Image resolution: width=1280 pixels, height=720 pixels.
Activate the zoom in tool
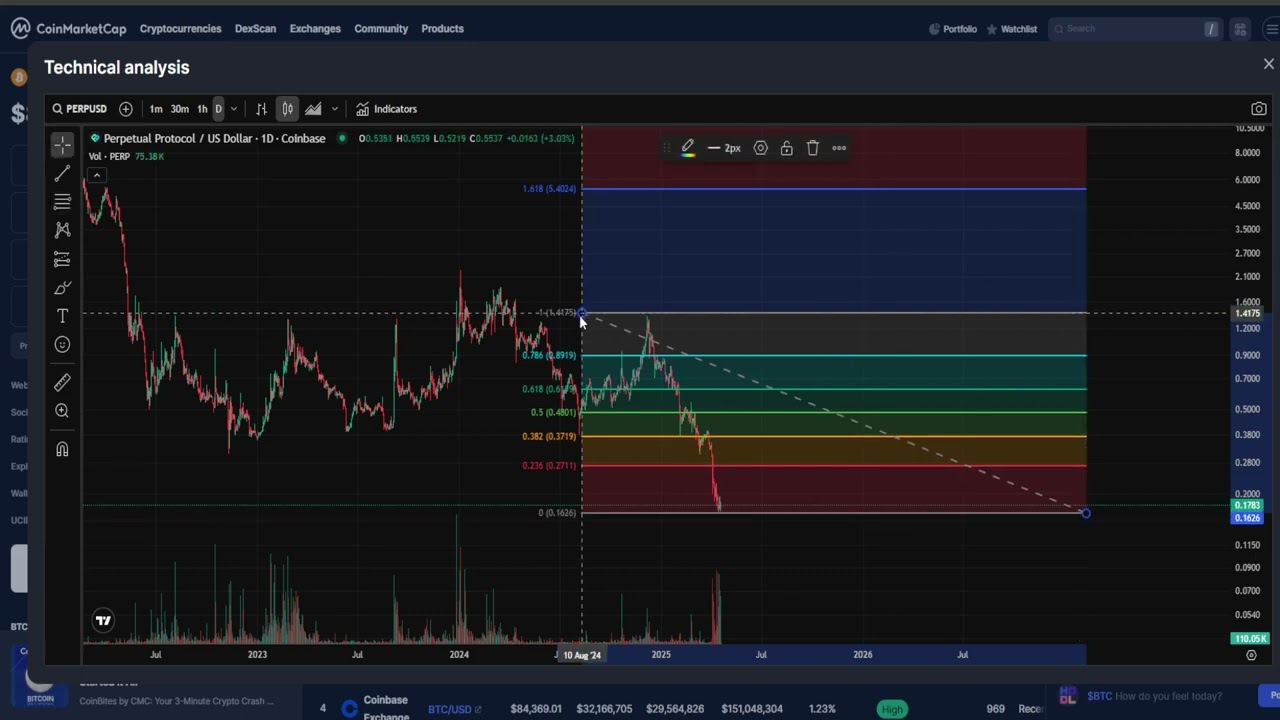pyautogui.click(x=62, y=411)
